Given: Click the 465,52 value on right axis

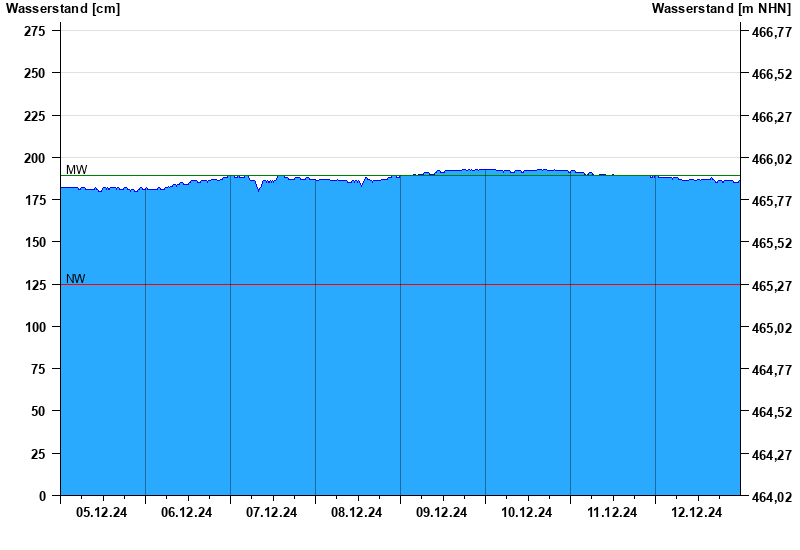Looking at the screenshot, I should click(772, 243).
